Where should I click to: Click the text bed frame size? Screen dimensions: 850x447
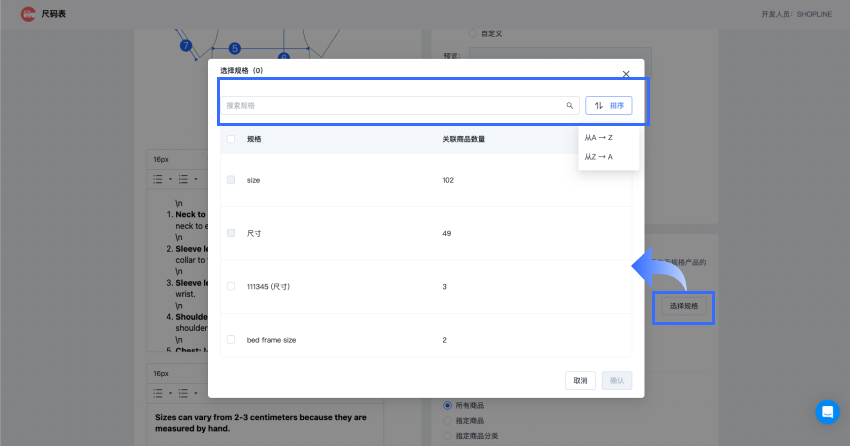(x=271, y=340)
